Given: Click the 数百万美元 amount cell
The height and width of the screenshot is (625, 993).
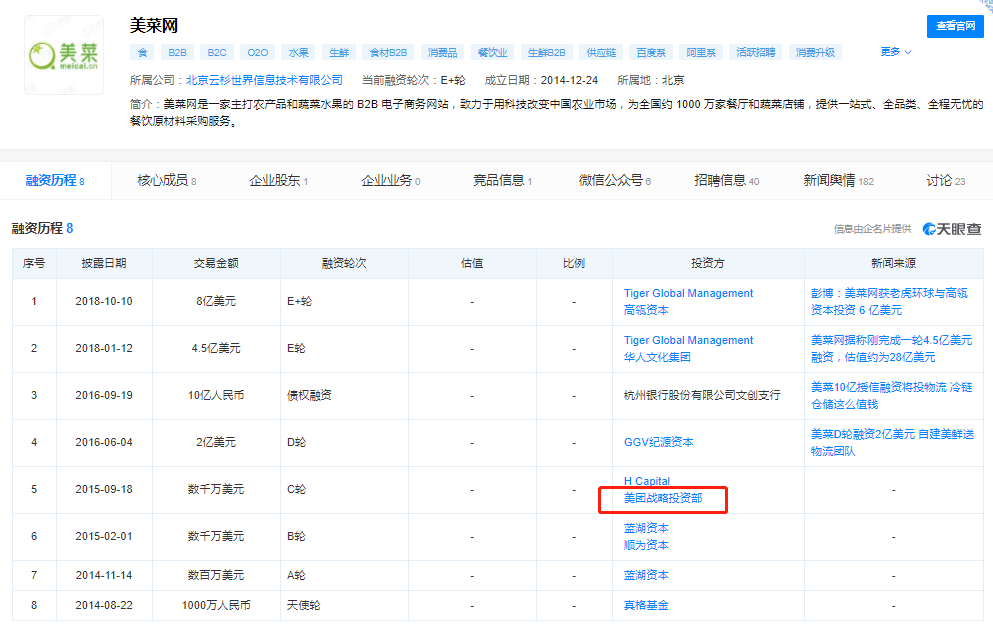Looking at the screenshot, I should click(216, 575).
